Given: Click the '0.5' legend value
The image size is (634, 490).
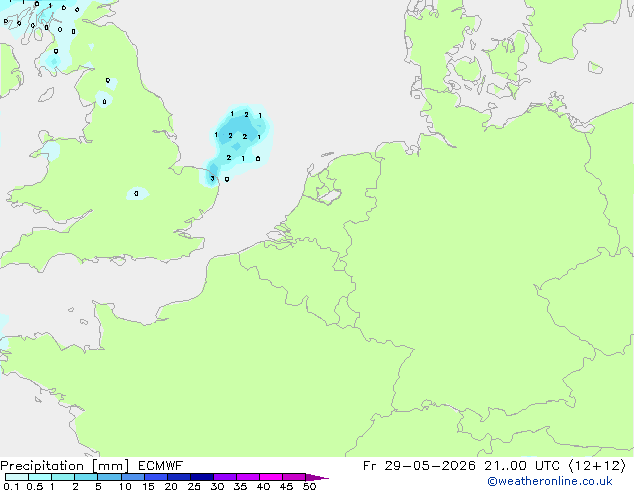Looking at the screenshot, I should point(35,486).
